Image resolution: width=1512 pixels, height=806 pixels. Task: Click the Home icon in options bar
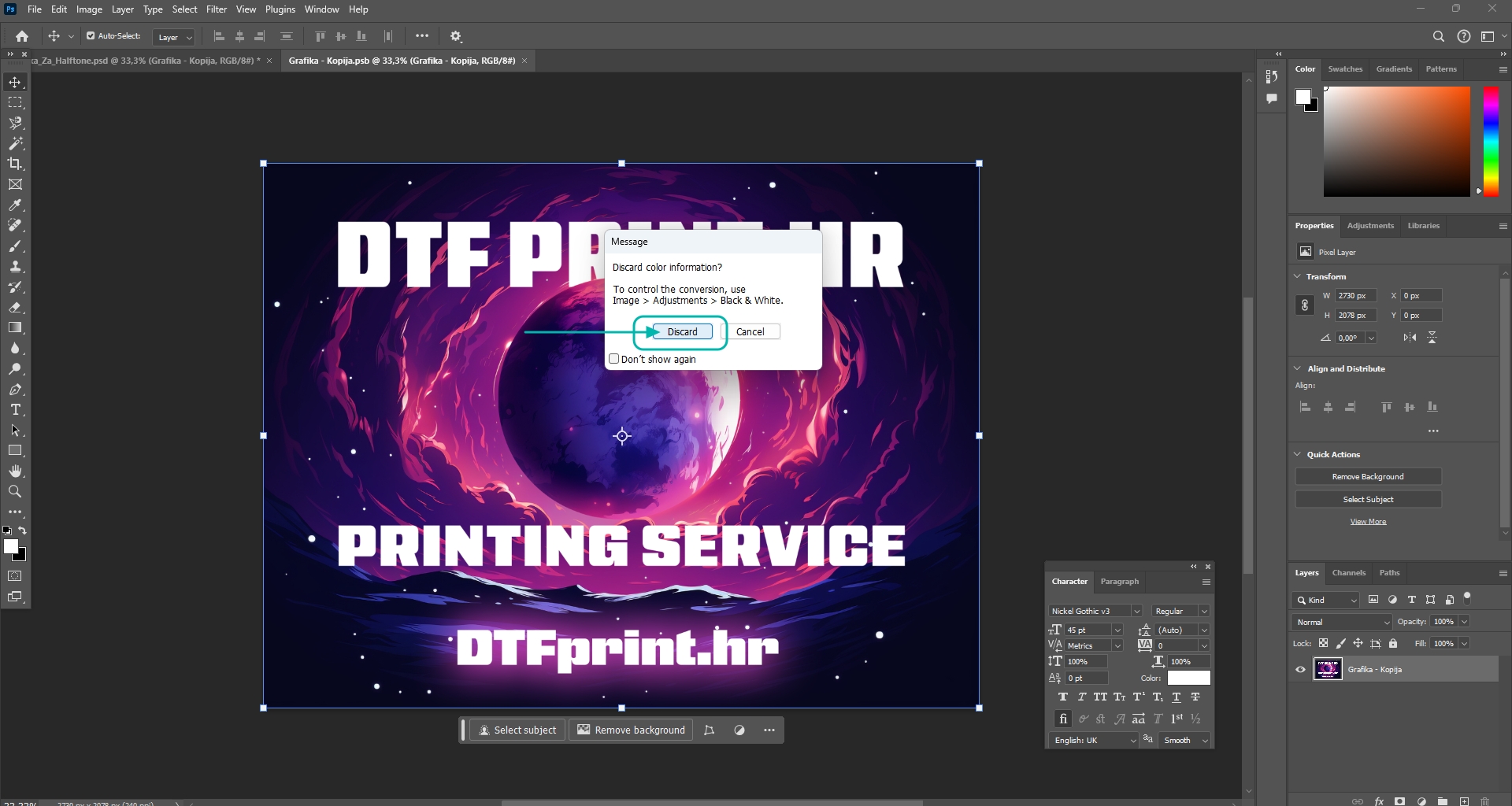(x=22, y=36)
